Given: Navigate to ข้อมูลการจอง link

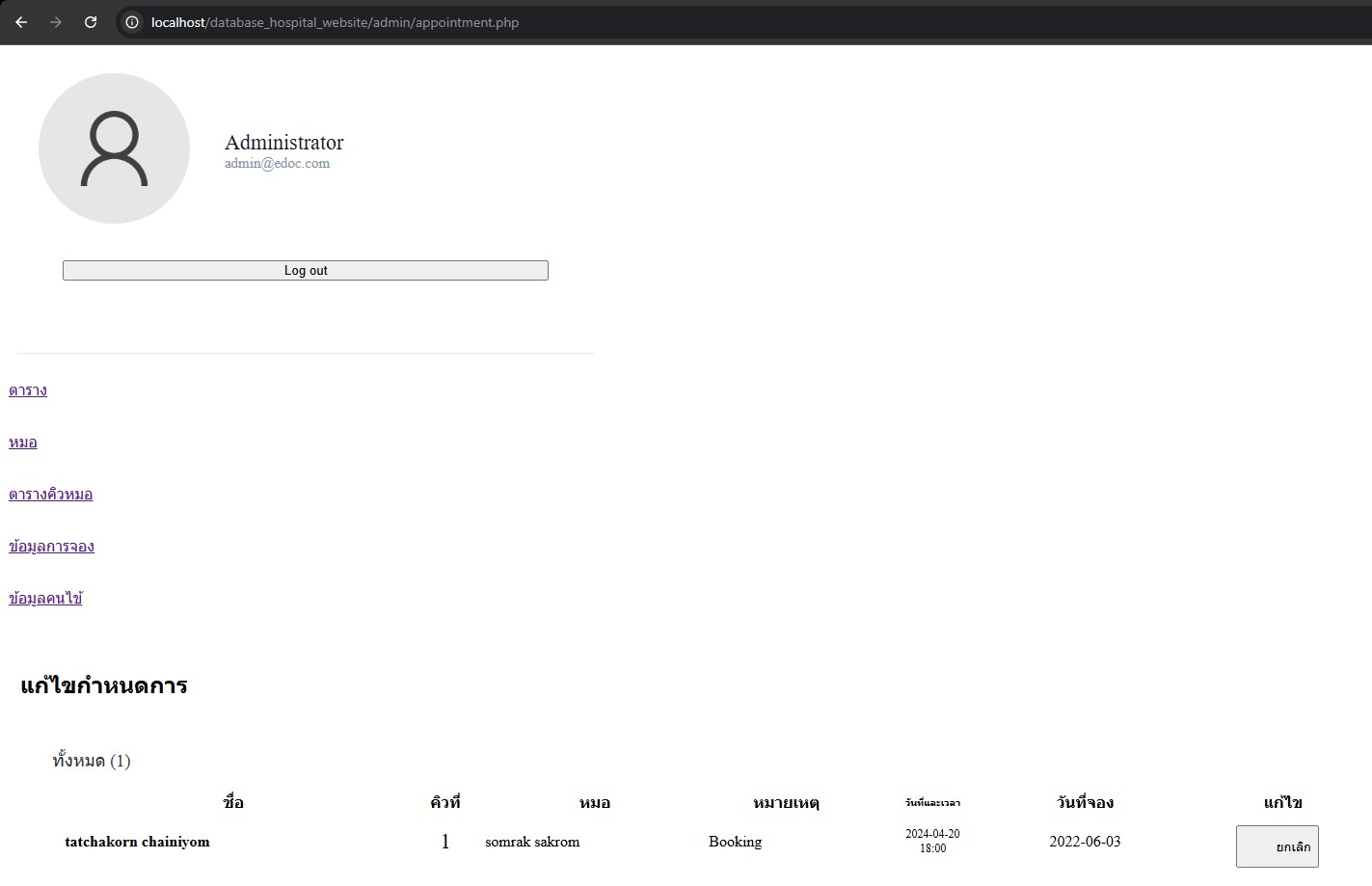Looking at the screenshot, I should tap(51, 547).
